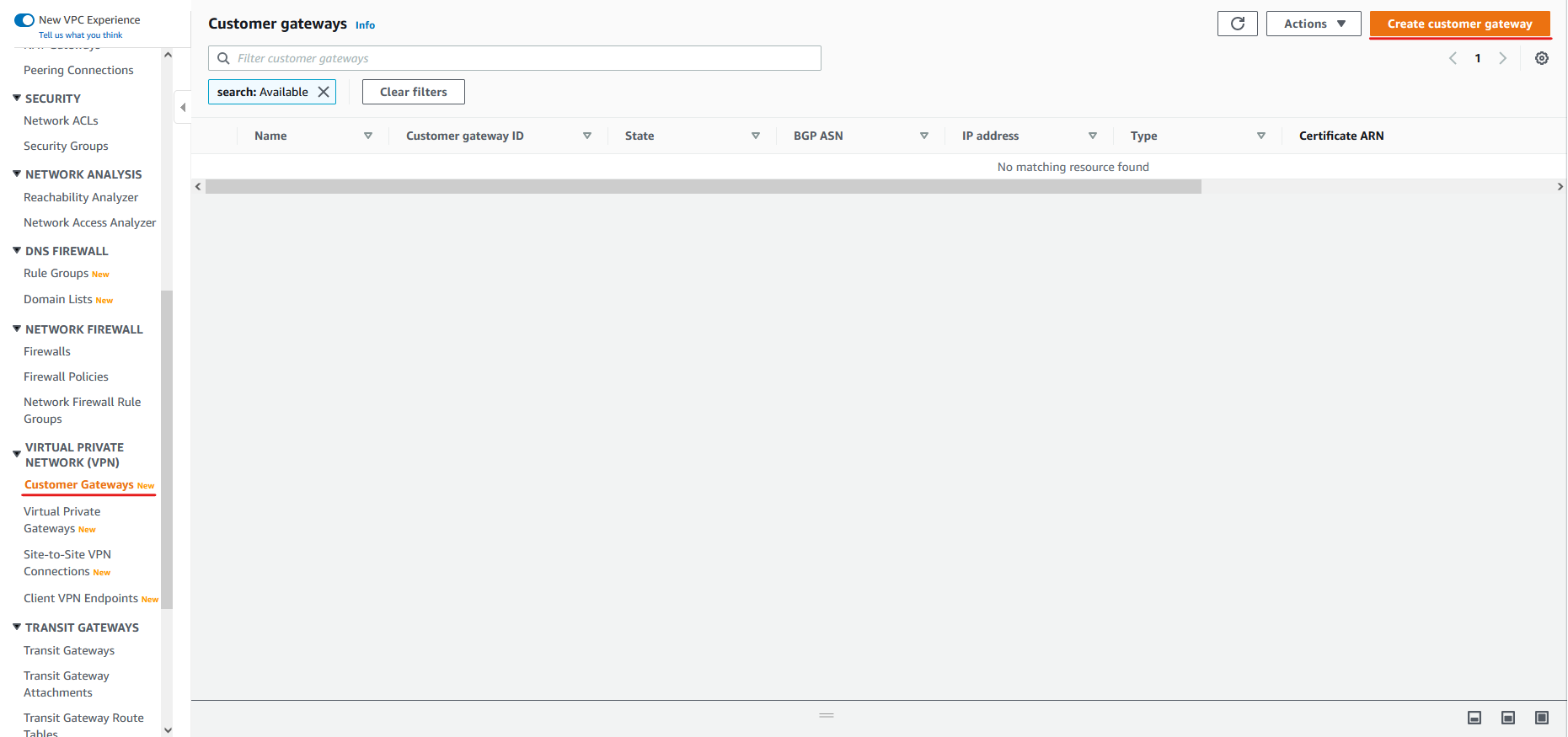Click the horizontal scrollbar right arrow
The width and height of the screenshot is (1568, 737).
(x=1560, y=186)
